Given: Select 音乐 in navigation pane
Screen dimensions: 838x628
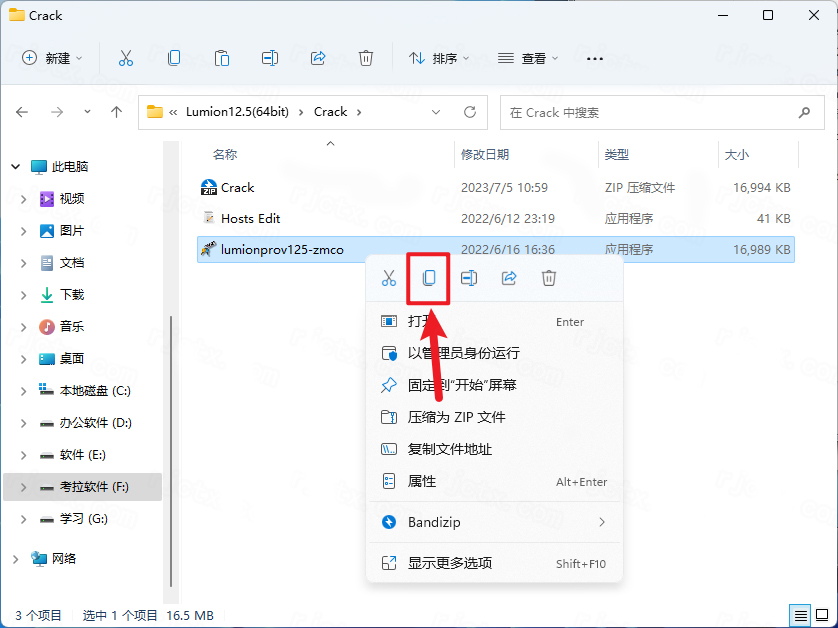Looking at the screenshot, I should 72,327.
